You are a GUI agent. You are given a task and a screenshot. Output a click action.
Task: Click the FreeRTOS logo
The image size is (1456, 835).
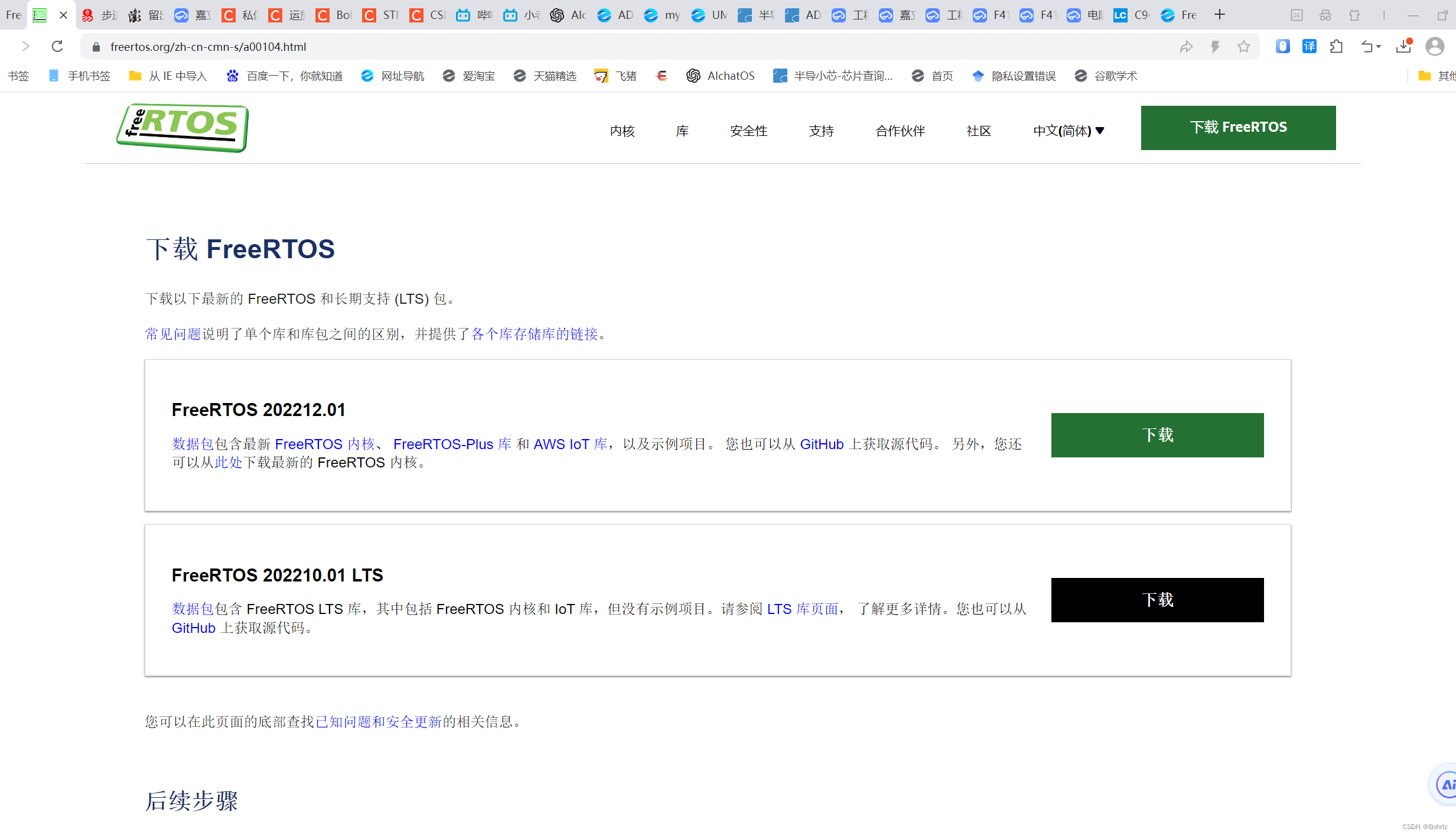coord(181,128)
